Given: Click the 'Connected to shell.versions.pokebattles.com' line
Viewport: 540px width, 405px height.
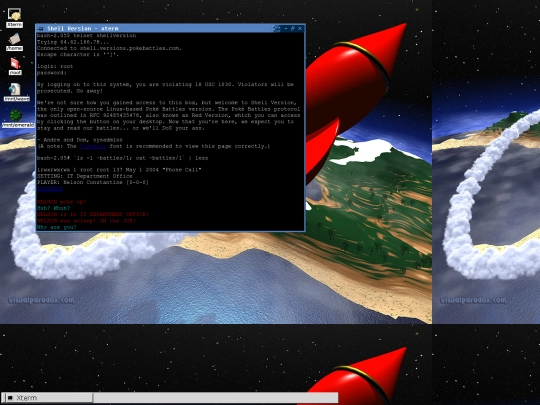Looking at the screenshot, I should 109,48.
